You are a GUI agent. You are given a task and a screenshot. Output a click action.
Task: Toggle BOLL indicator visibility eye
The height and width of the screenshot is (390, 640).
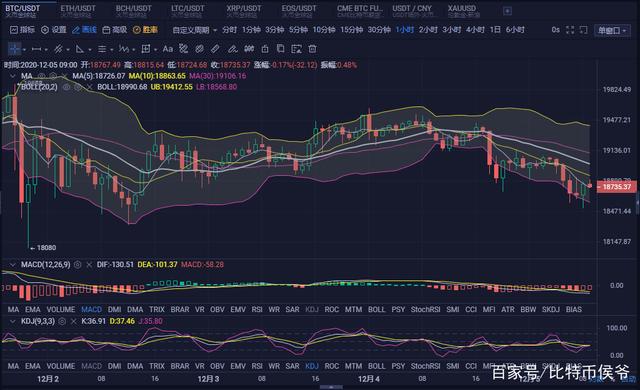(x=66, y=87)
